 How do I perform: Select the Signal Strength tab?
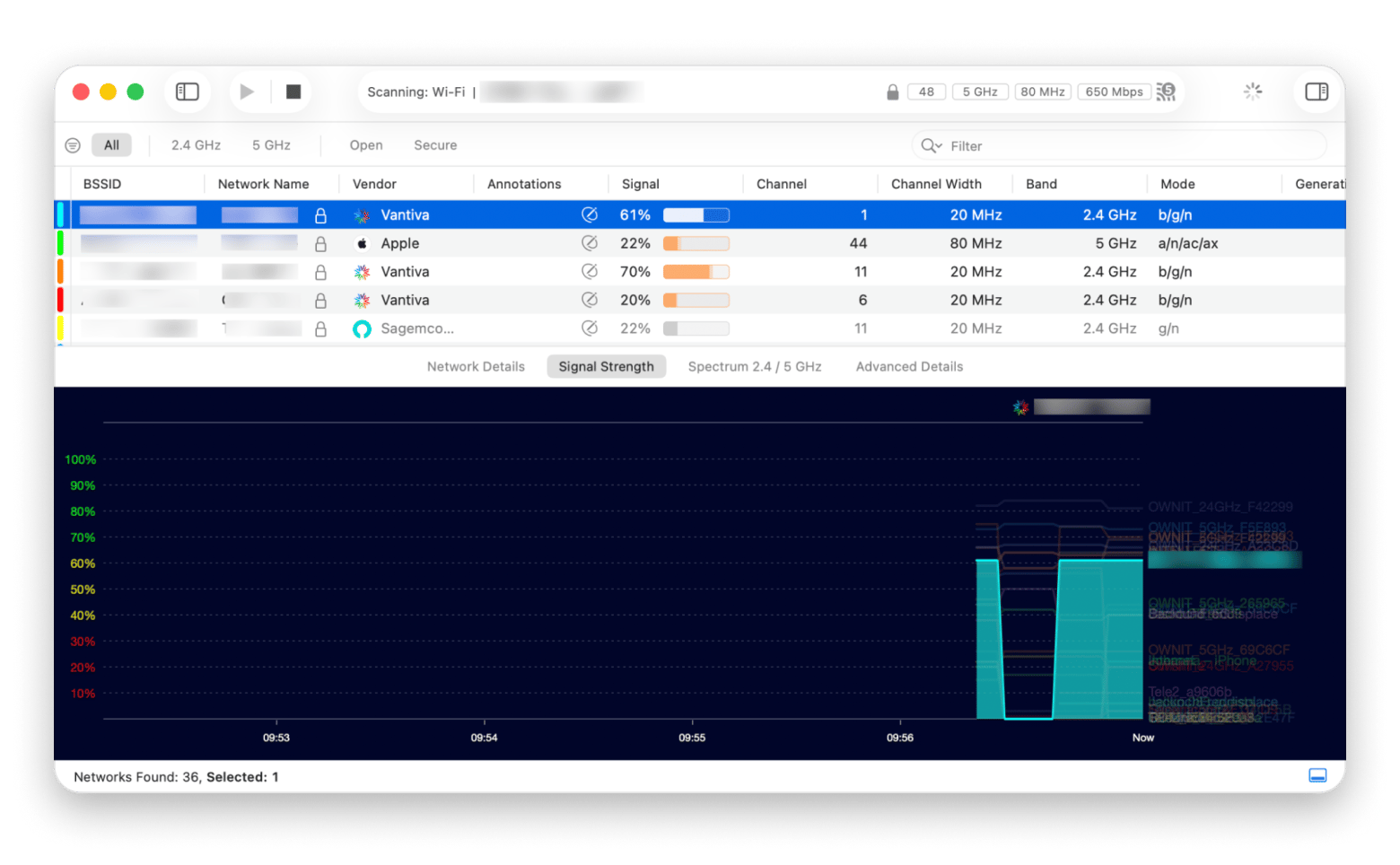[607, 367]
